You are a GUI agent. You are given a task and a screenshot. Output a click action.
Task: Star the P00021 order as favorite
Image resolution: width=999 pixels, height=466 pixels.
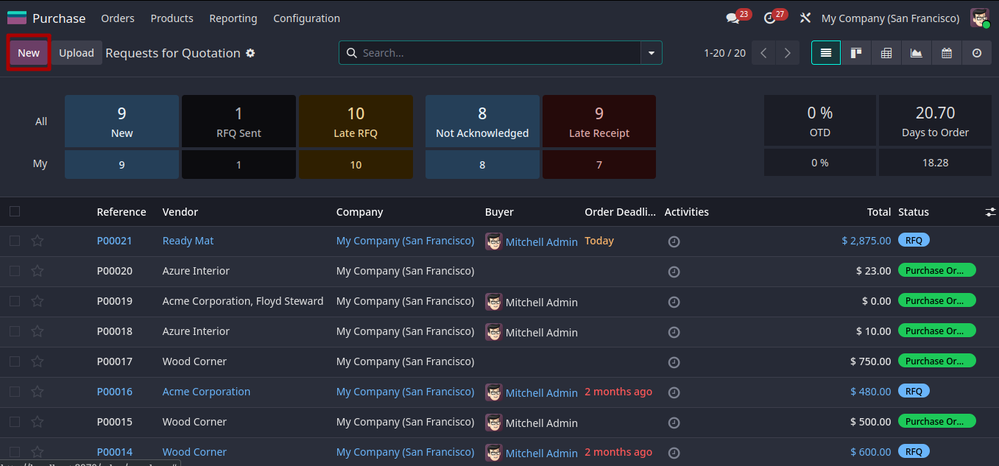(x=38, y=241)
